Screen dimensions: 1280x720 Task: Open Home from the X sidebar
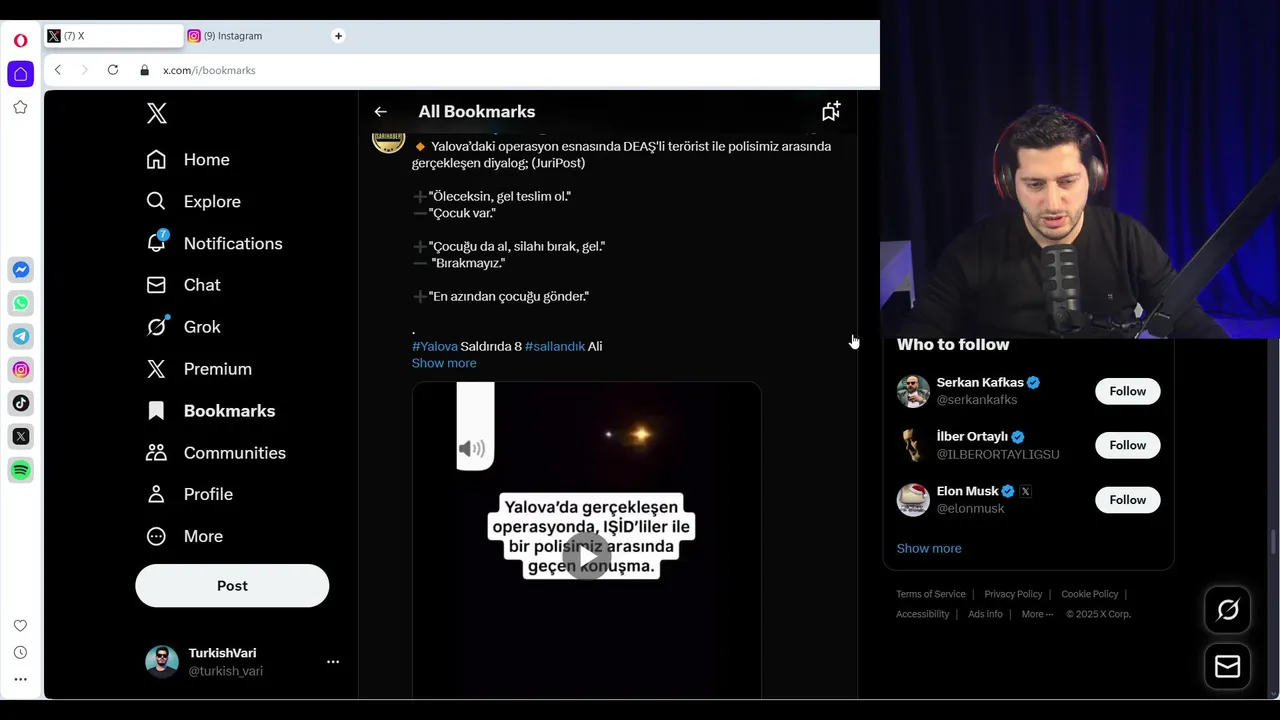(188, 160)
